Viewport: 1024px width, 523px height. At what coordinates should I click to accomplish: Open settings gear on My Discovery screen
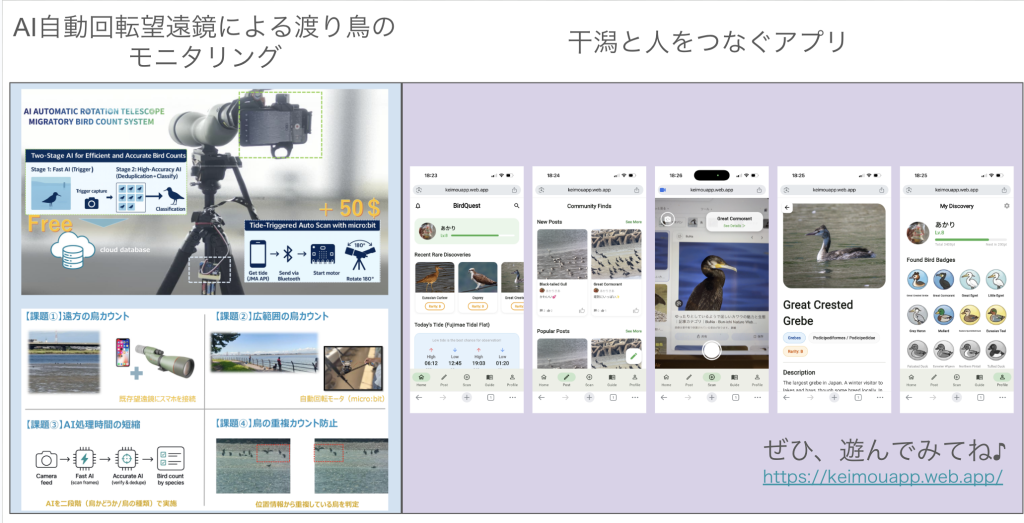(1007, 206)
